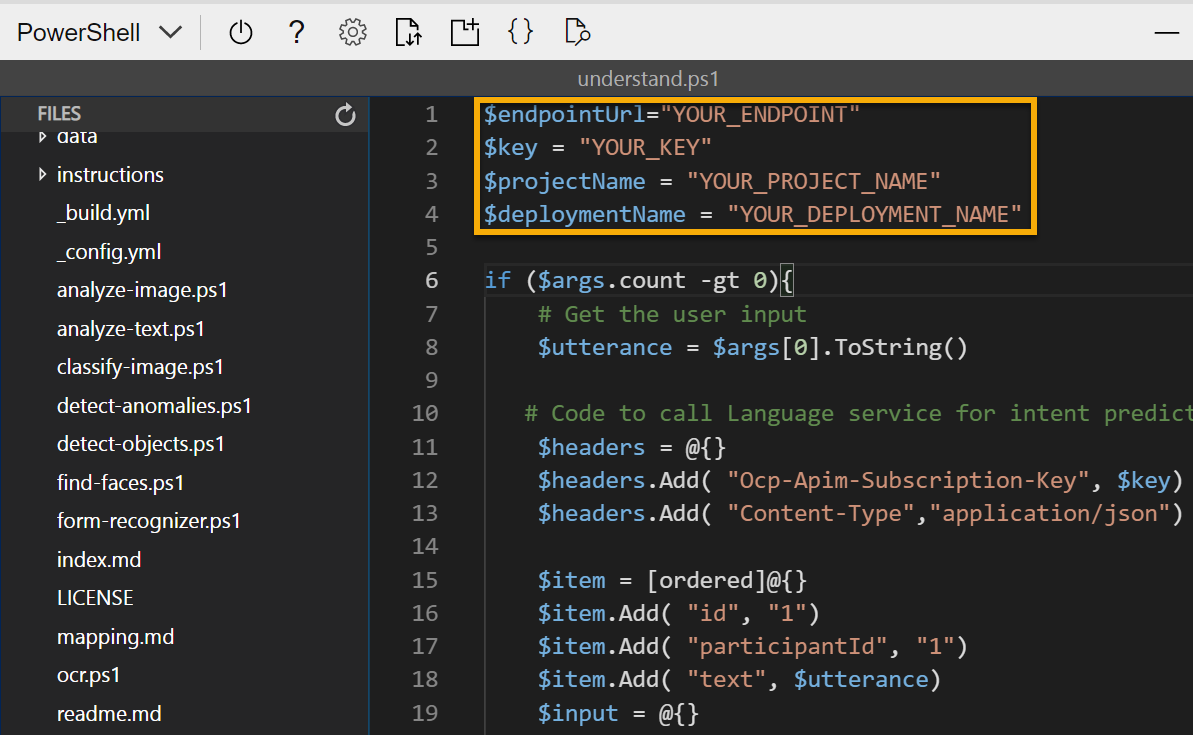Refresh the FILES explorer

(x=345, y=114)
